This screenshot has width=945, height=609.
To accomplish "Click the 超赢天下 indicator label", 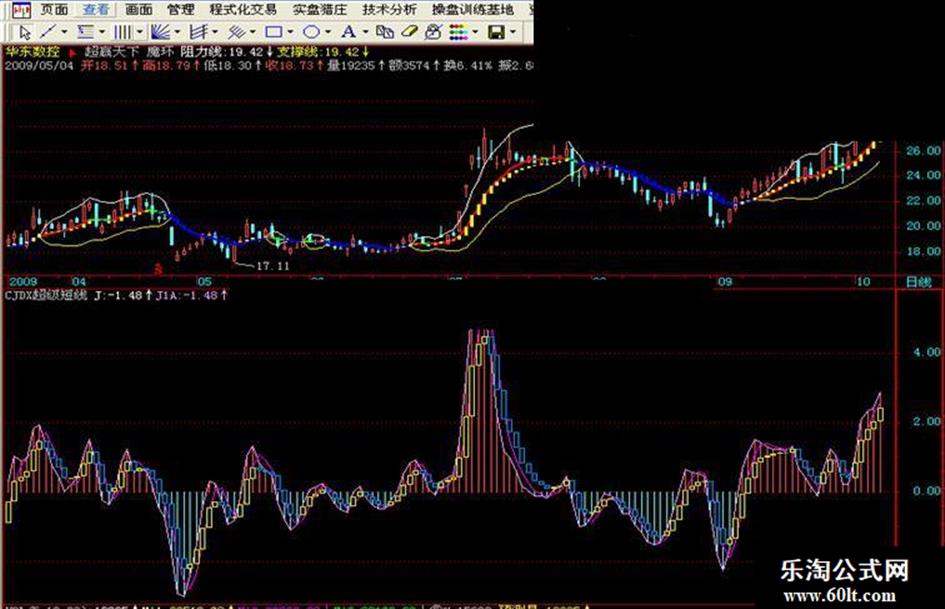I will click(111, 52).
